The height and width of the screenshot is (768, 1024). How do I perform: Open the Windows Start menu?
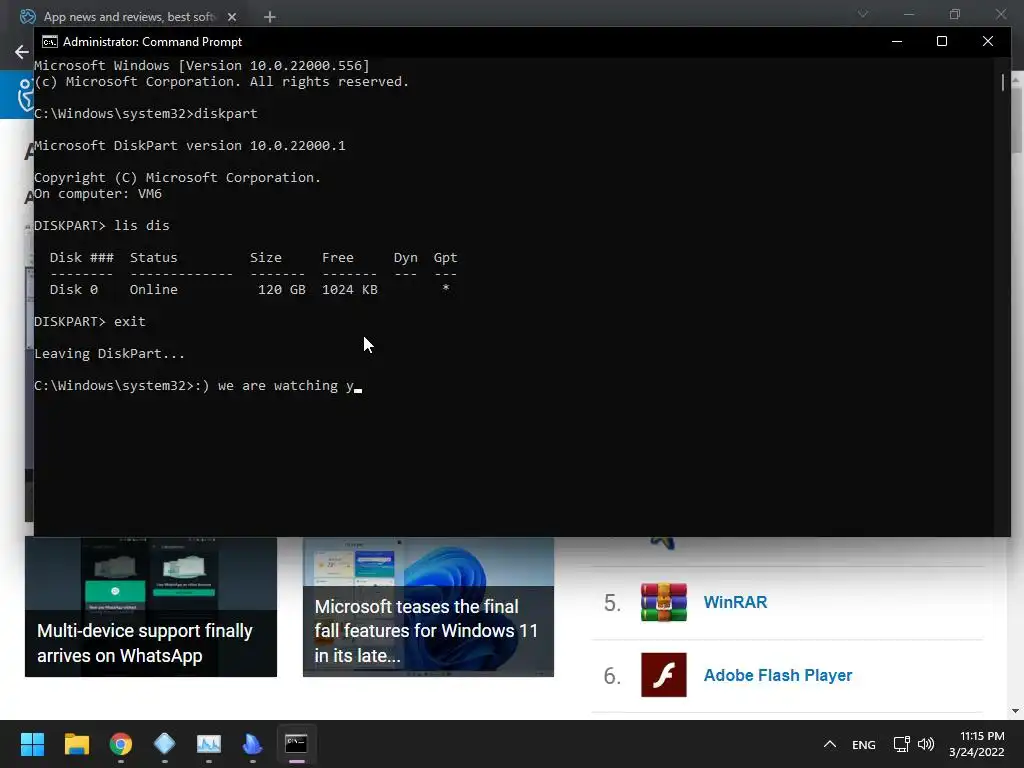coord(32,744)
